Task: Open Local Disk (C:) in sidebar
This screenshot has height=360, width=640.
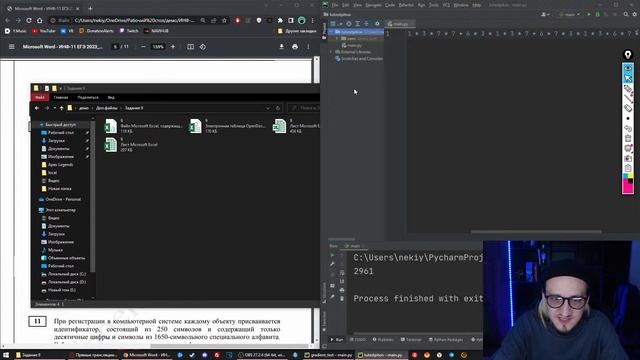Action: 64,274
